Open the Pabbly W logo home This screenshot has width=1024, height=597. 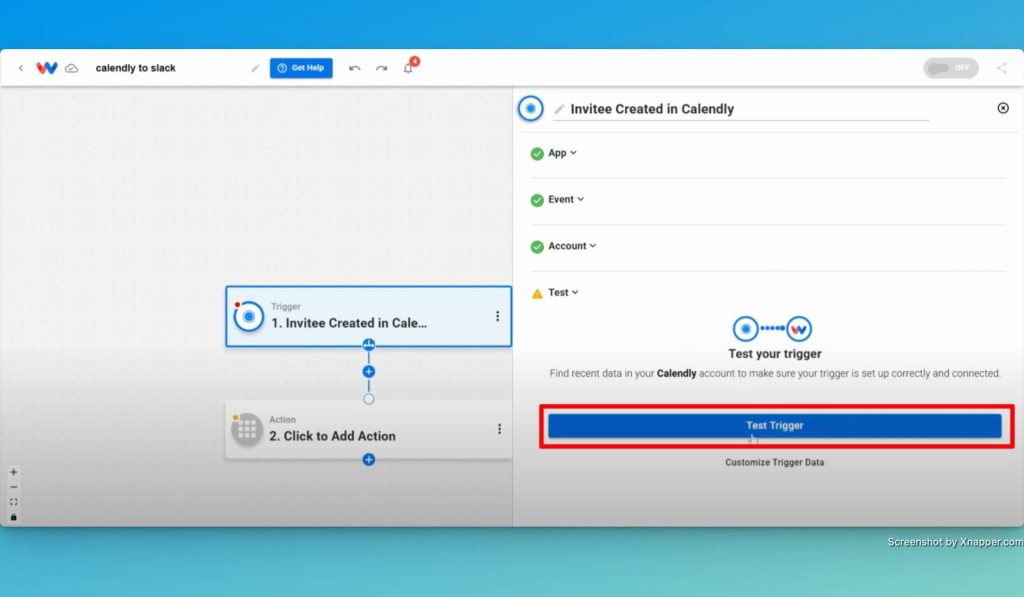pyautogui.click(x=46, y=68)
